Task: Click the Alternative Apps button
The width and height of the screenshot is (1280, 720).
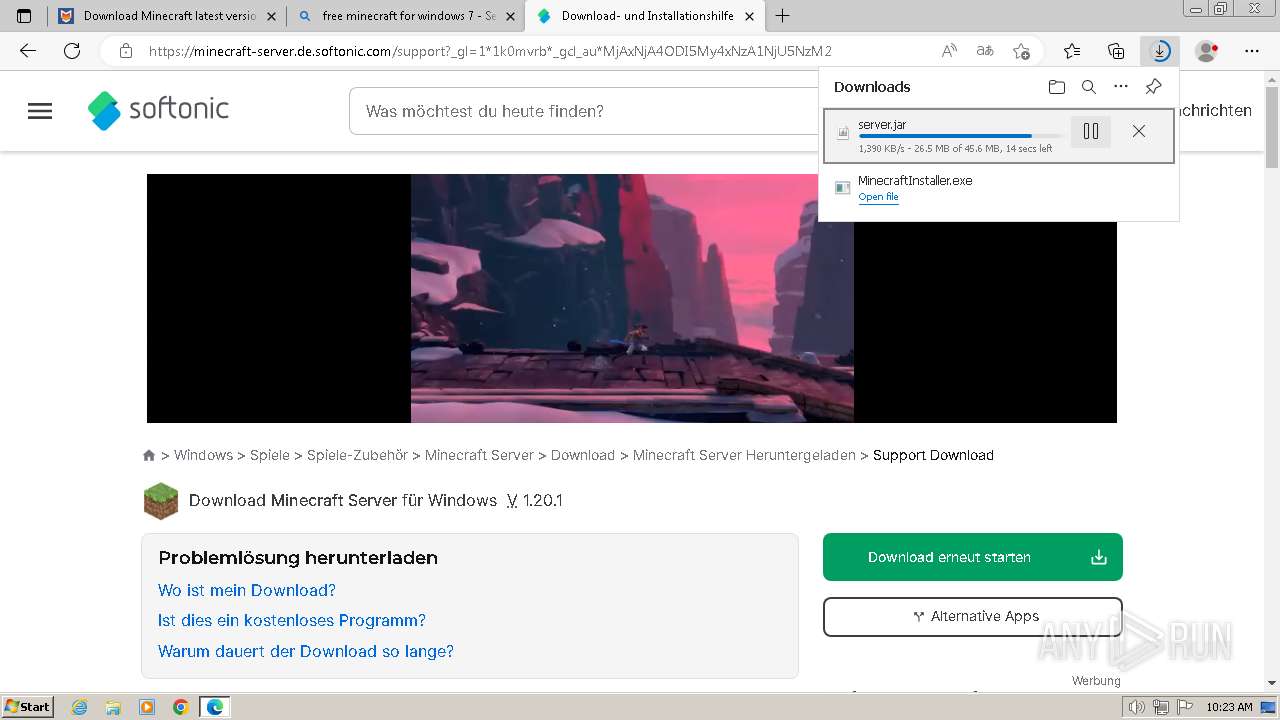Action: coord(973,617)
